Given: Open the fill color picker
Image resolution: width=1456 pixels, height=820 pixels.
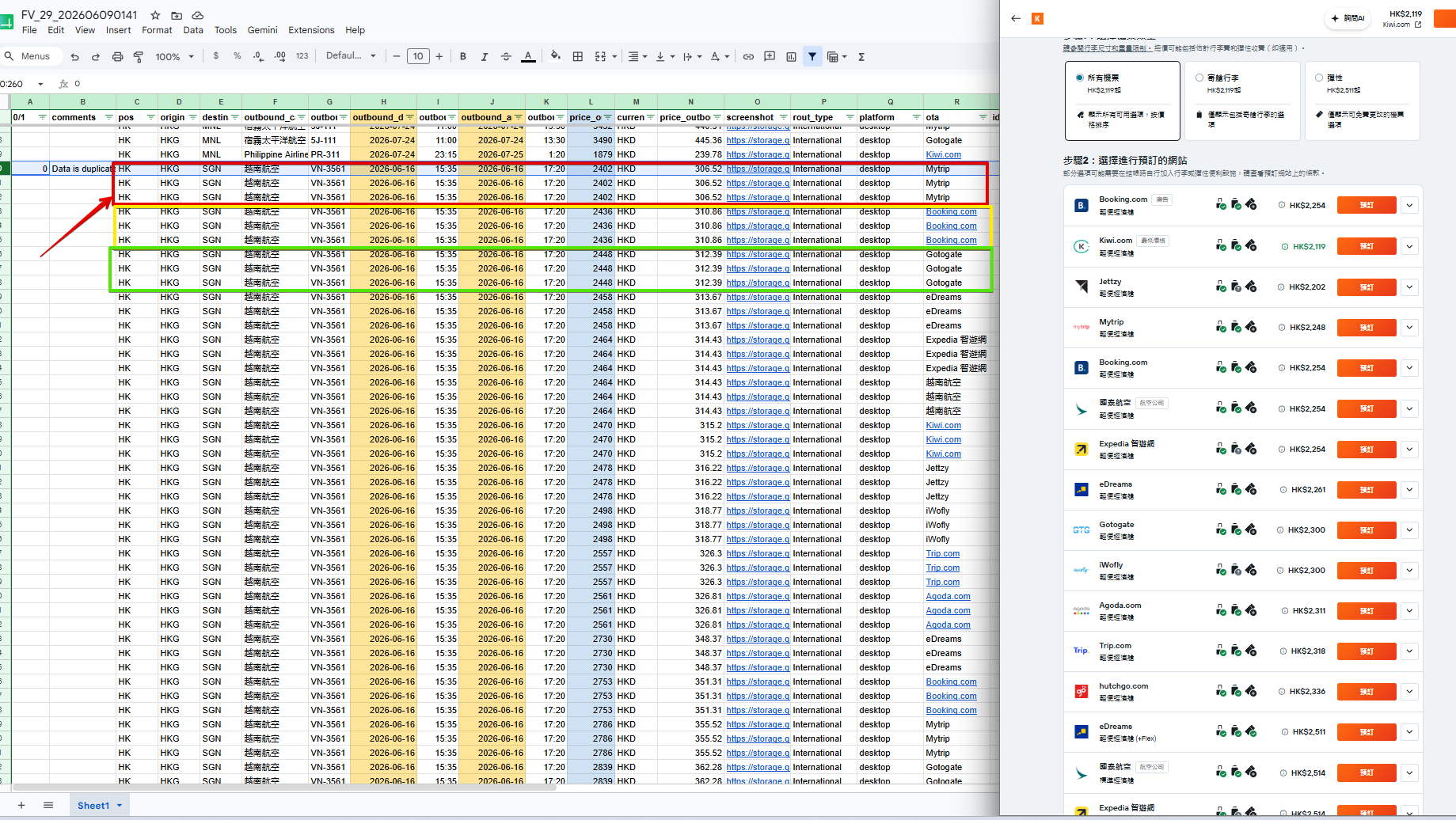Looking at the screenshot, I should tap(556, 56).
